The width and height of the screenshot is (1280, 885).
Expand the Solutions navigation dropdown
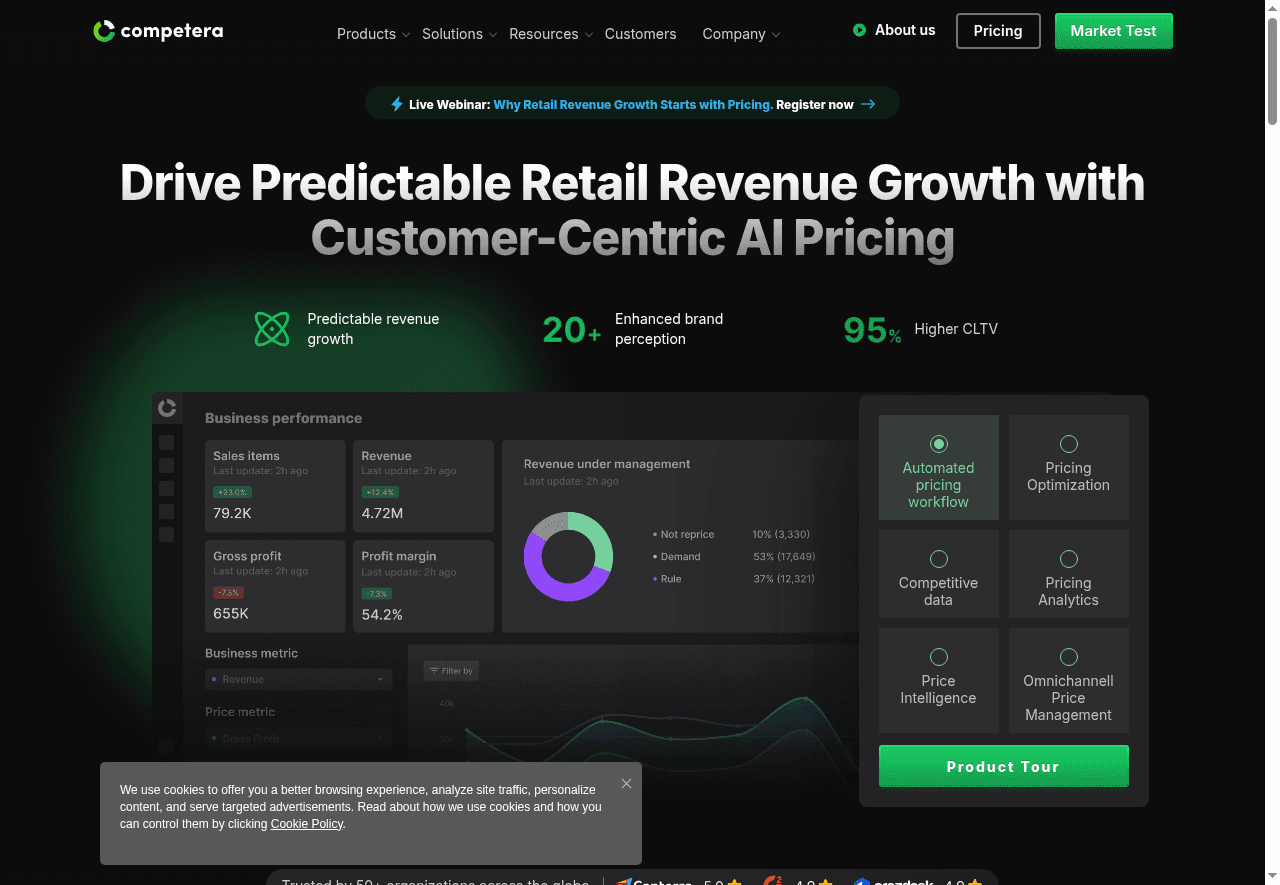459,34
